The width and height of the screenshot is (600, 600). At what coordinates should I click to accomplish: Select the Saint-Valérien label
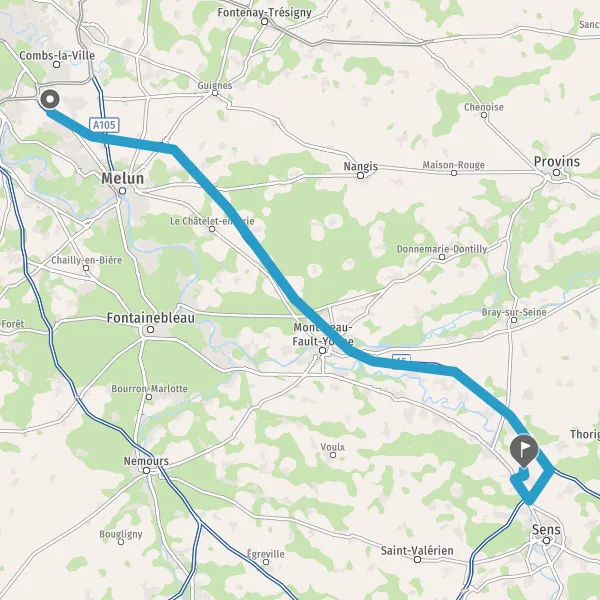click(x=417, y=551)
